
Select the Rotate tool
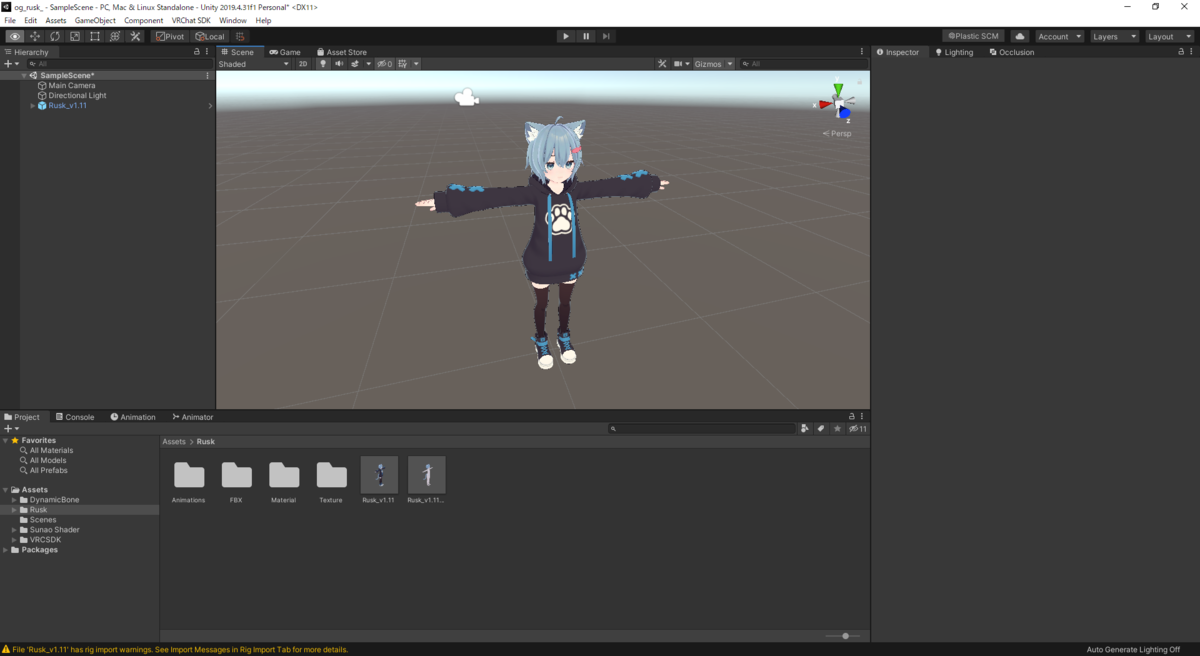pos(54,36)
